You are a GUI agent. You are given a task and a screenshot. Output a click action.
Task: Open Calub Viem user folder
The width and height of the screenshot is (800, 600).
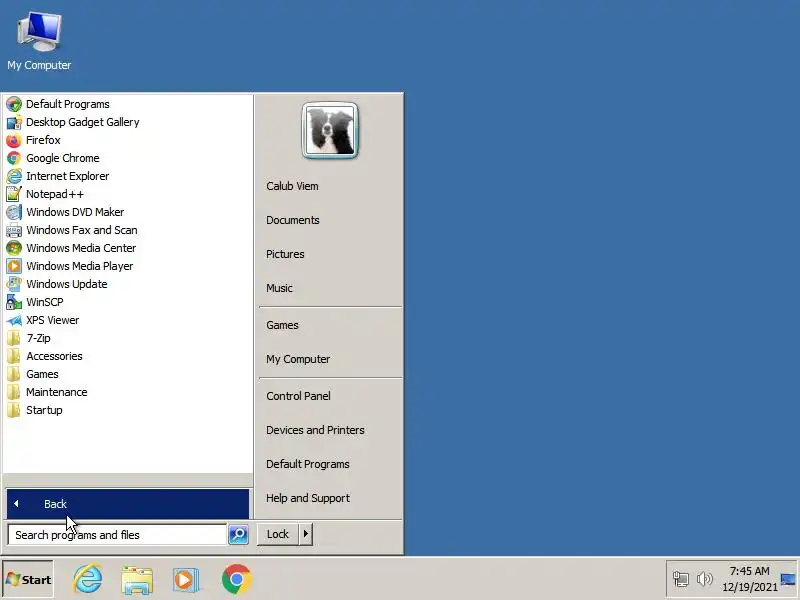tap(292, 186)
